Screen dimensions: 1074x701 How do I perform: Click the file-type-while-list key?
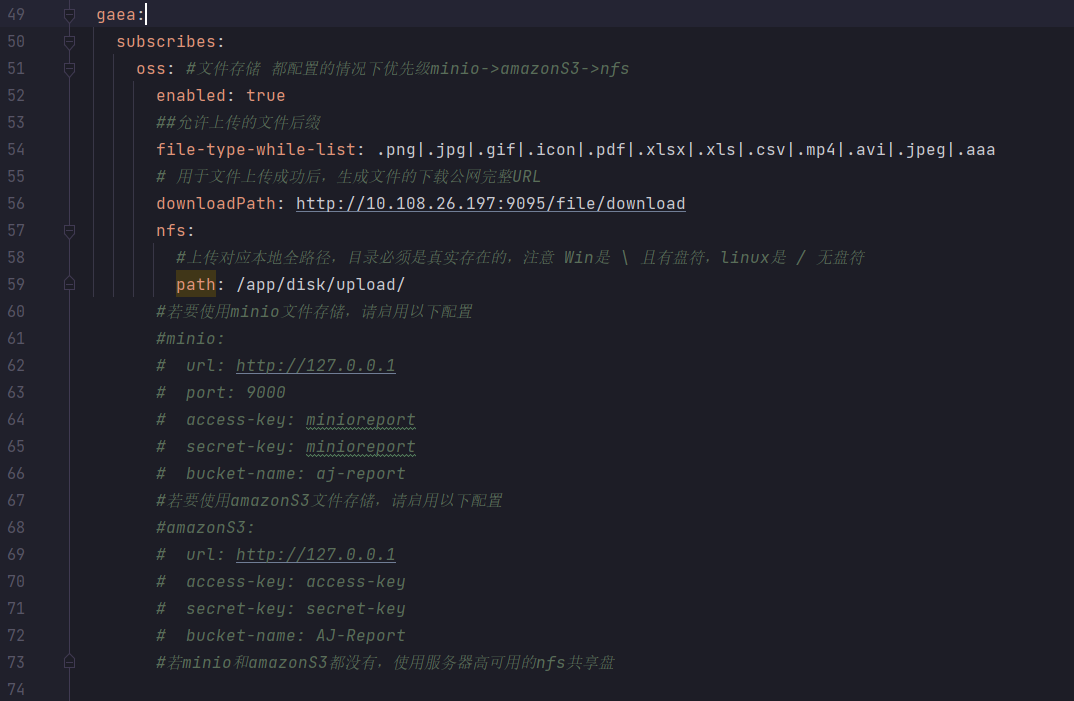tap(255, 150)
